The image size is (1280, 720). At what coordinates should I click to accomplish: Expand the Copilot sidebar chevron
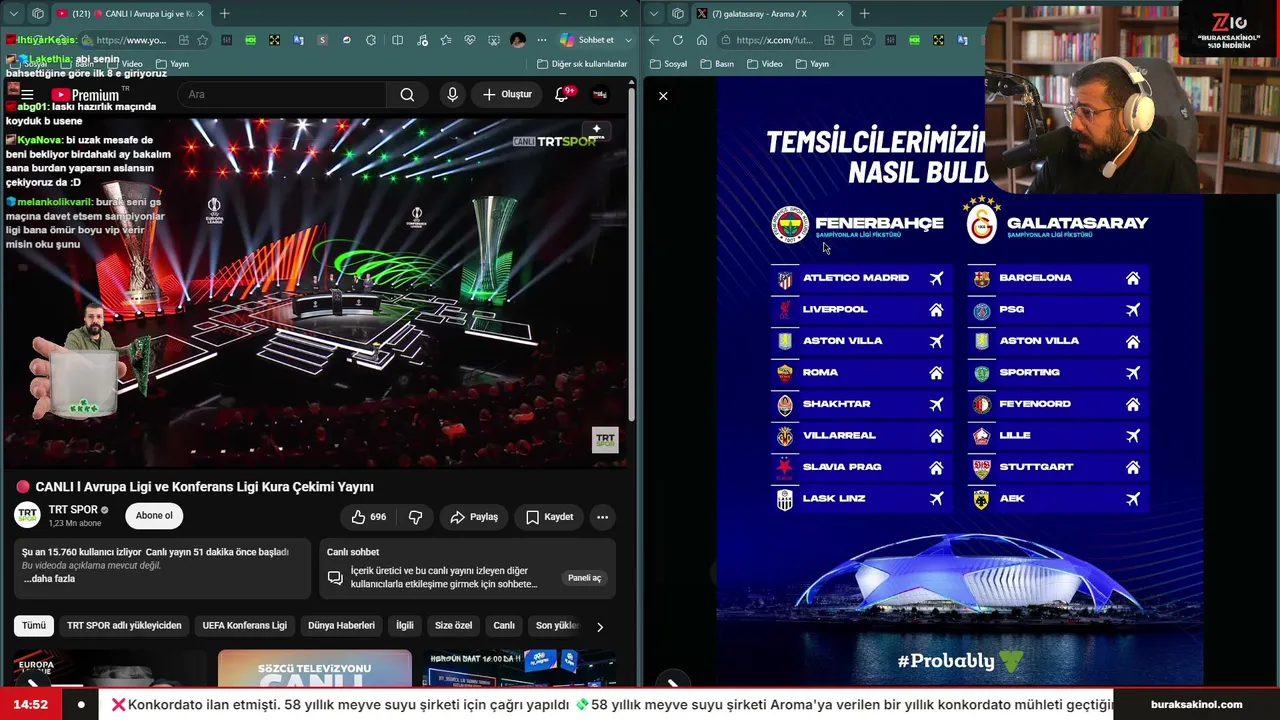tap(629, 40)
